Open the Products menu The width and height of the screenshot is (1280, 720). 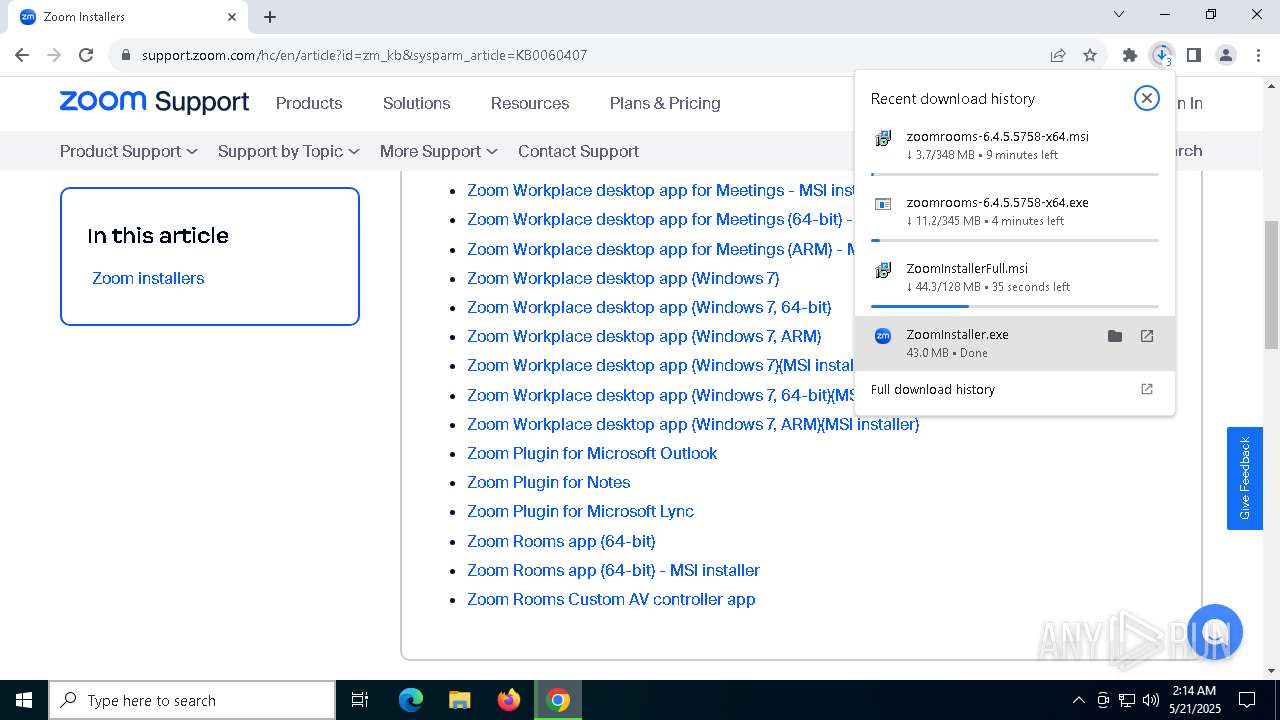(x=309, y=103)
